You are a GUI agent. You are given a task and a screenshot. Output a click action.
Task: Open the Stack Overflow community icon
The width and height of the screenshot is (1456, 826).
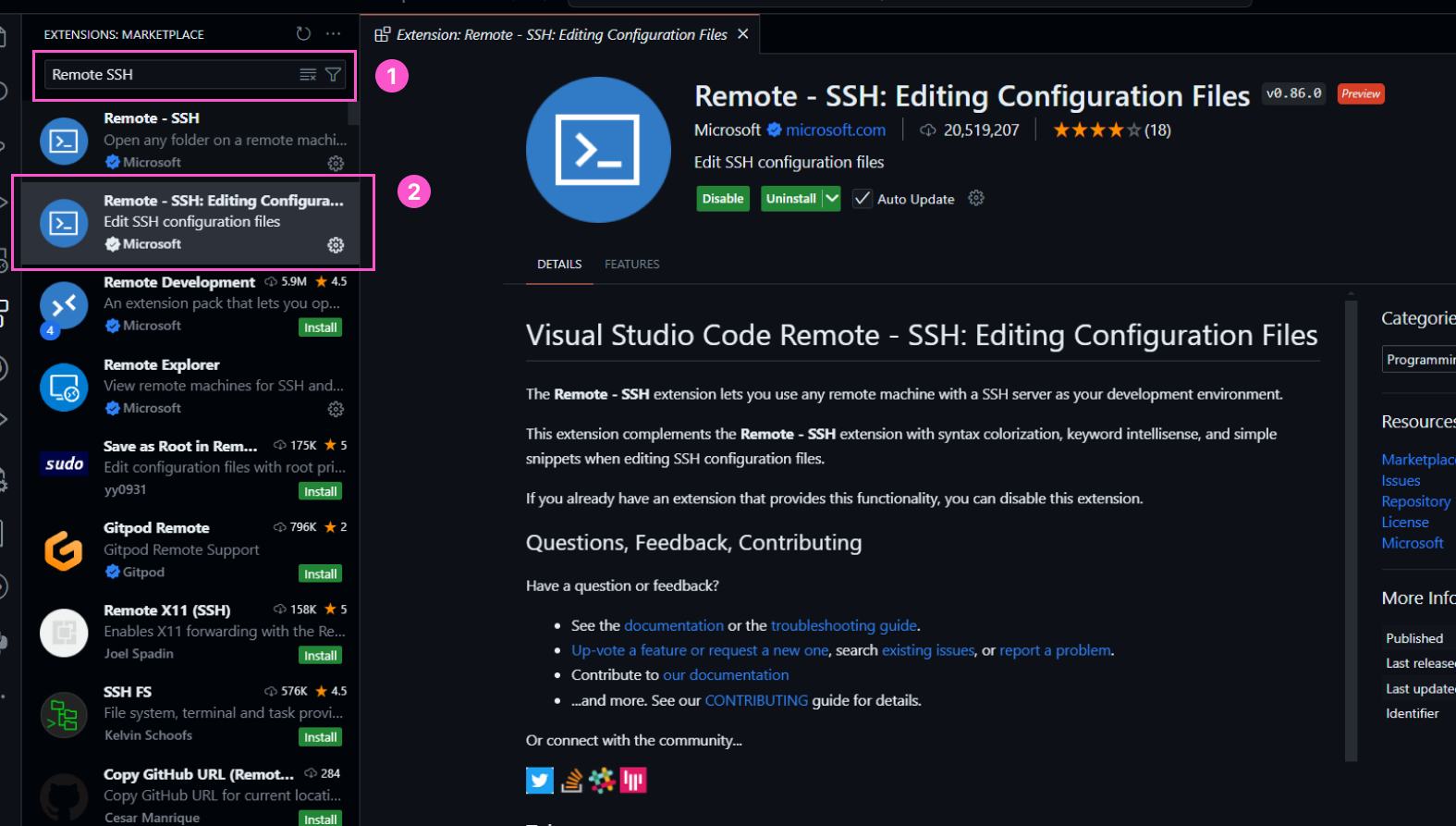572,781
